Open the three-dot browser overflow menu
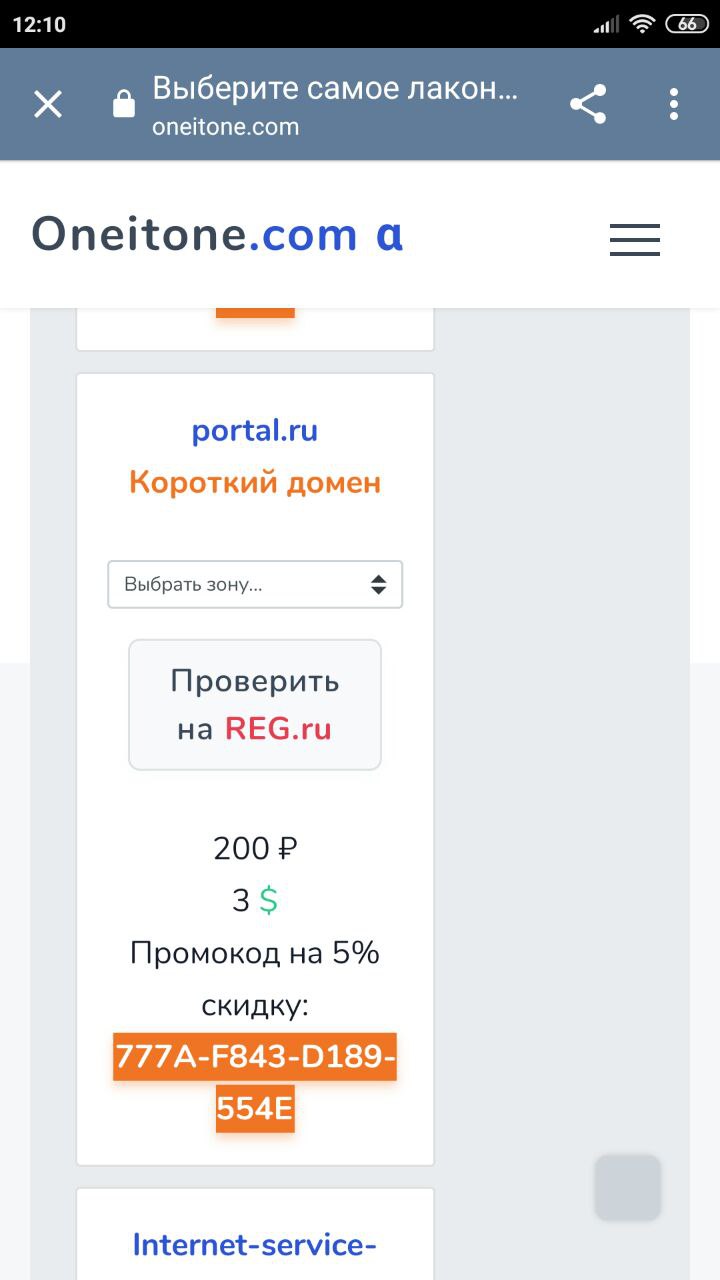Viewport: 720px width, 1280px height. [x=673, y=104]
